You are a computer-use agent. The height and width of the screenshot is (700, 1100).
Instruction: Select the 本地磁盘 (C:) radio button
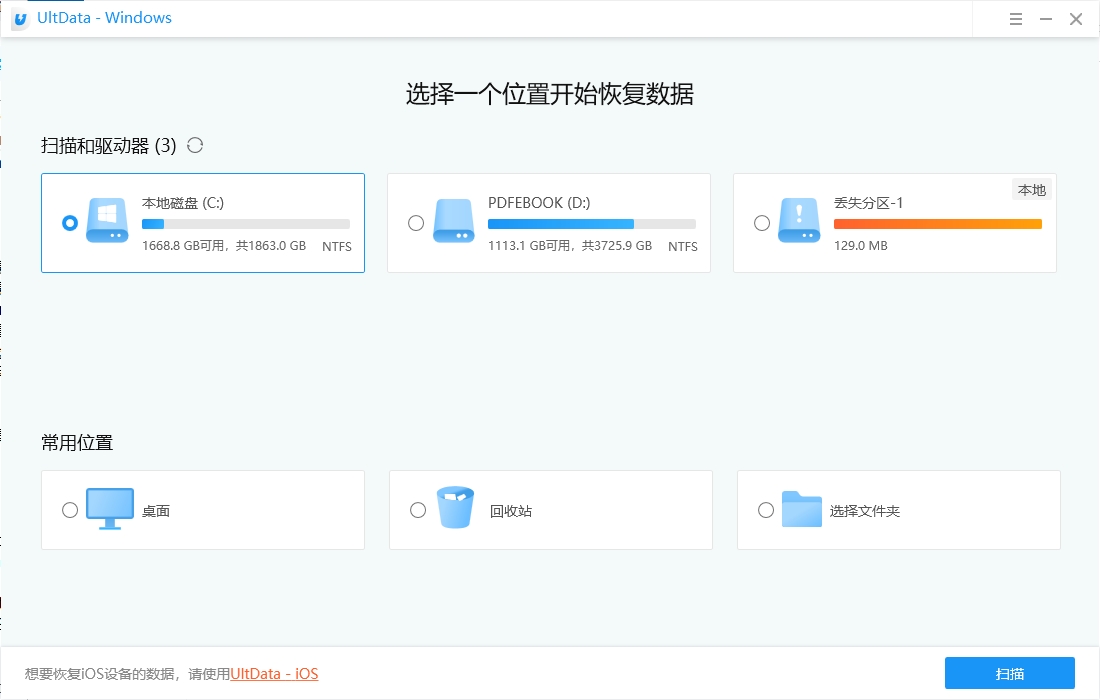pos(69,223)
